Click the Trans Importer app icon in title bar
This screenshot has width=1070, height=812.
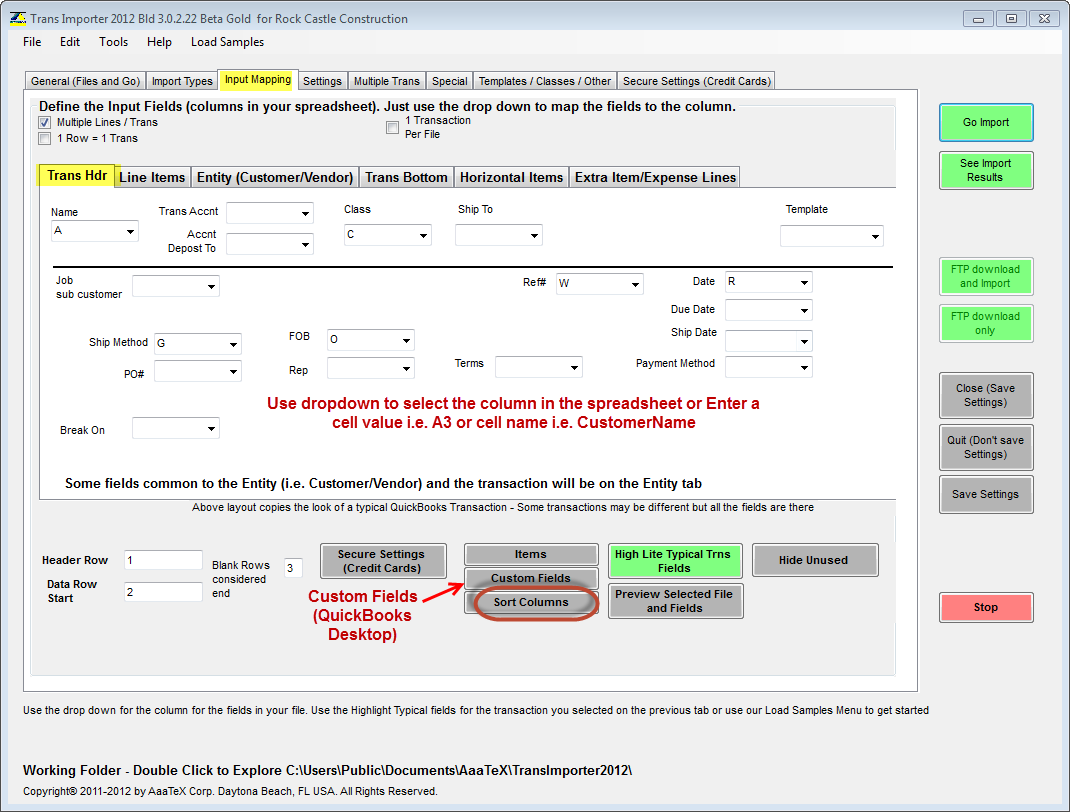(x=18, y=18)
